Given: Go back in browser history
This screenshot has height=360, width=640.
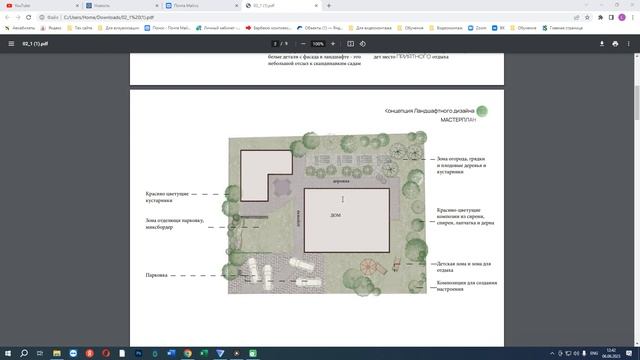Looking at the screenshot, I should pyautogui.click(x=7, y=18).
